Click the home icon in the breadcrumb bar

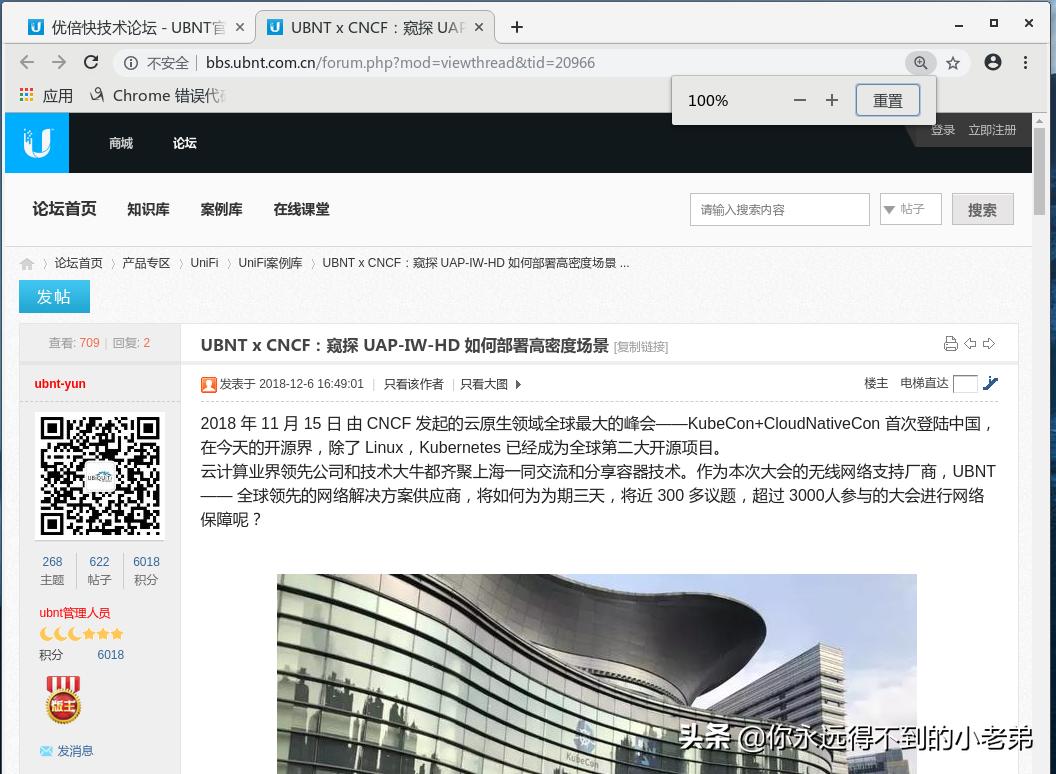point(27,262)
